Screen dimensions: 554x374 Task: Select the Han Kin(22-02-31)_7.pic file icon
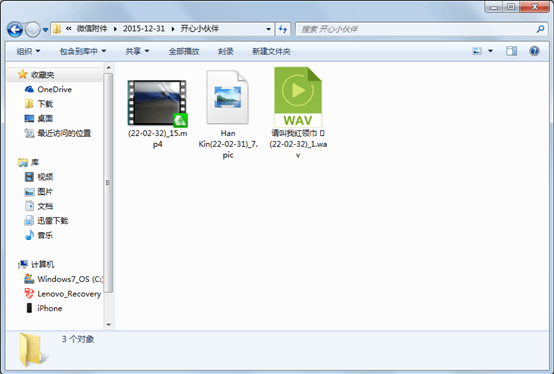coord(228,97)
